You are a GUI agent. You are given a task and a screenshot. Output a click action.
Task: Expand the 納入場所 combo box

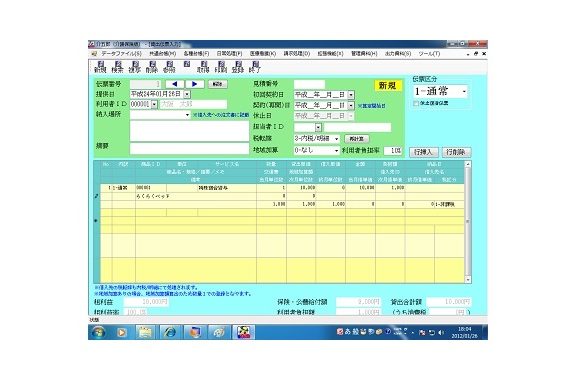187,115
